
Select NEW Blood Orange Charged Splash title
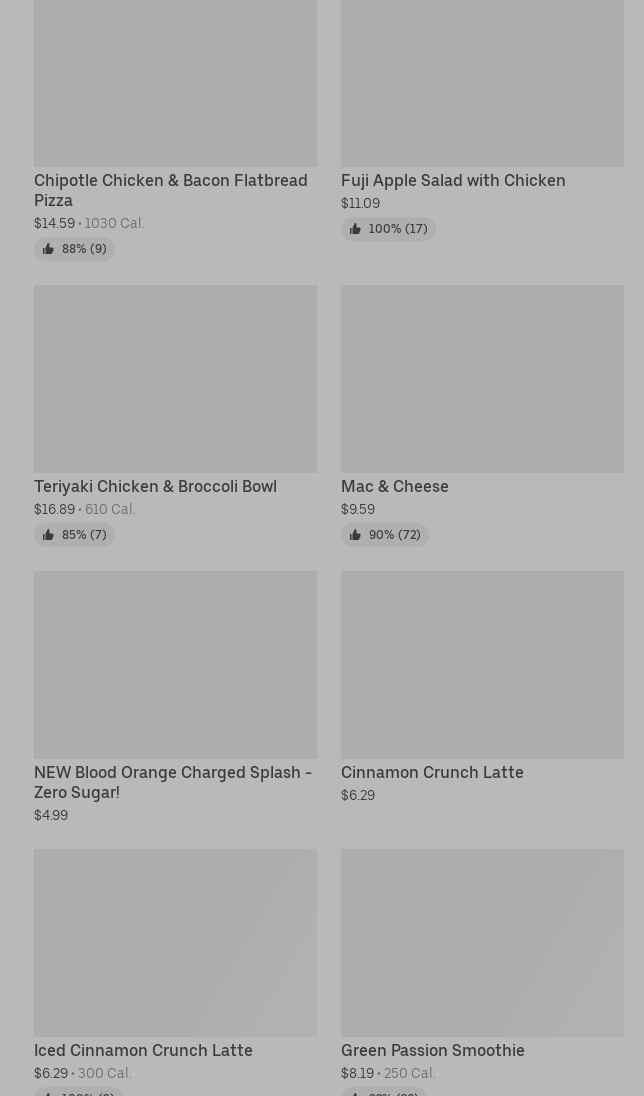coord(172,782)
